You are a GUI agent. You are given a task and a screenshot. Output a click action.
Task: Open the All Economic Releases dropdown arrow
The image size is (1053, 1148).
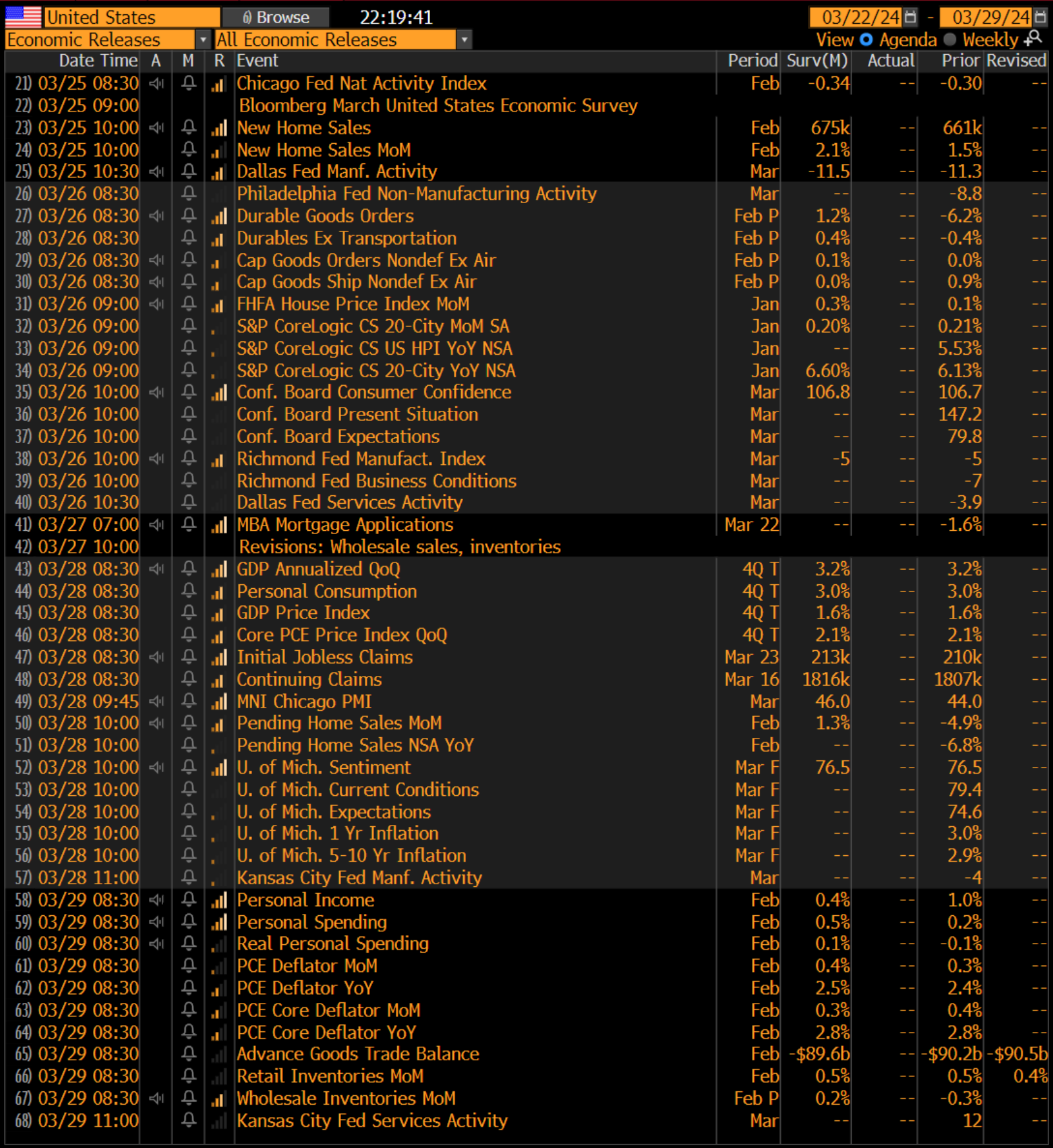pyautogui.click(x=464, y=39)
